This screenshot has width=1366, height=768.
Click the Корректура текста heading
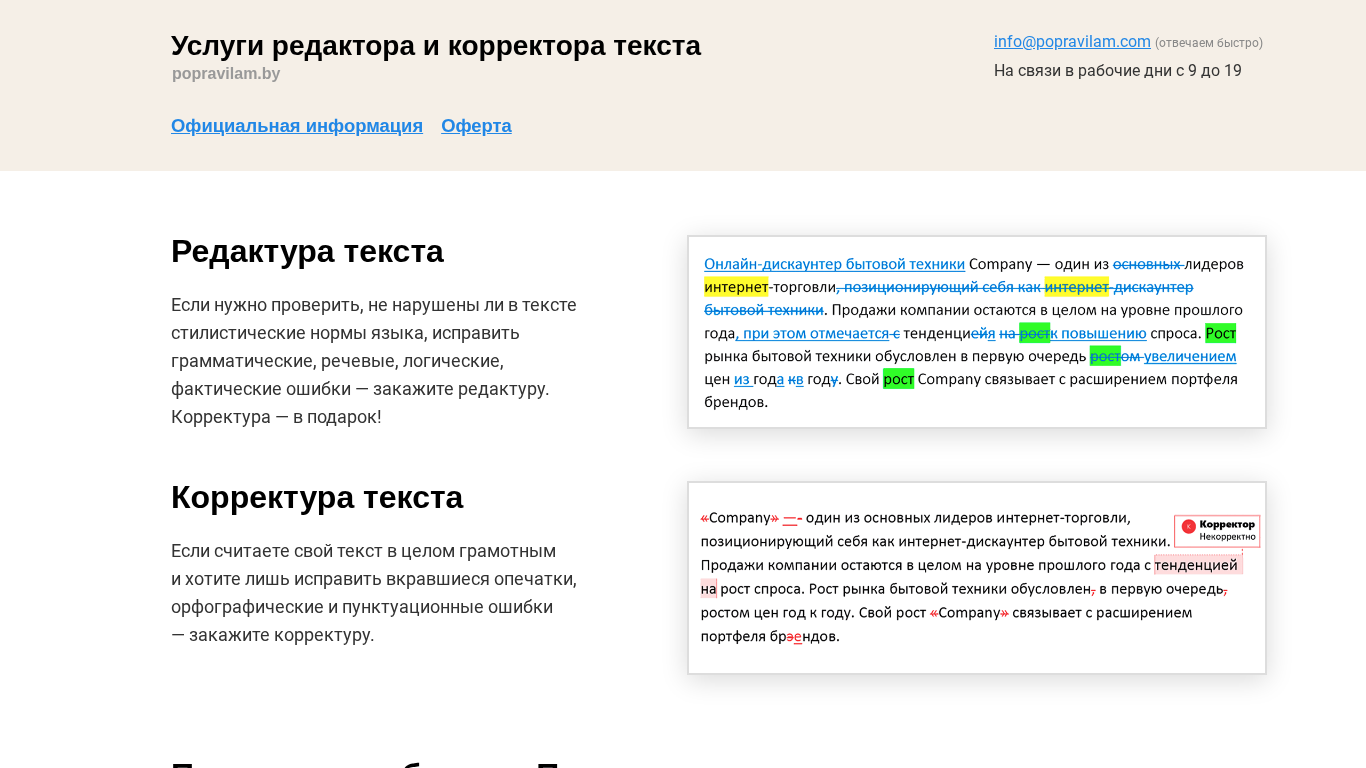coord(317,497)
